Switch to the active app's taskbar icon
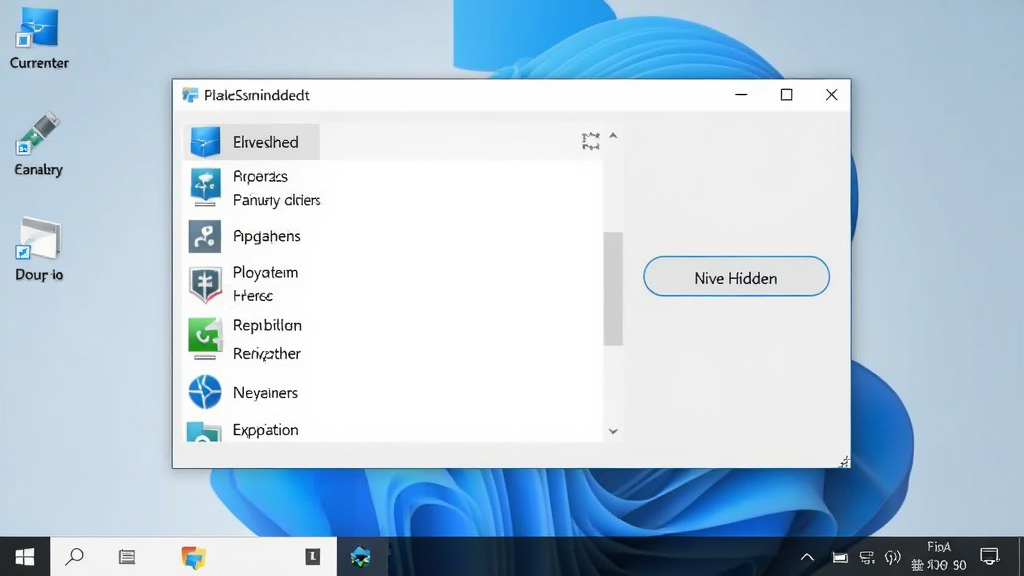1024x576 pixels. coord(360,557)
